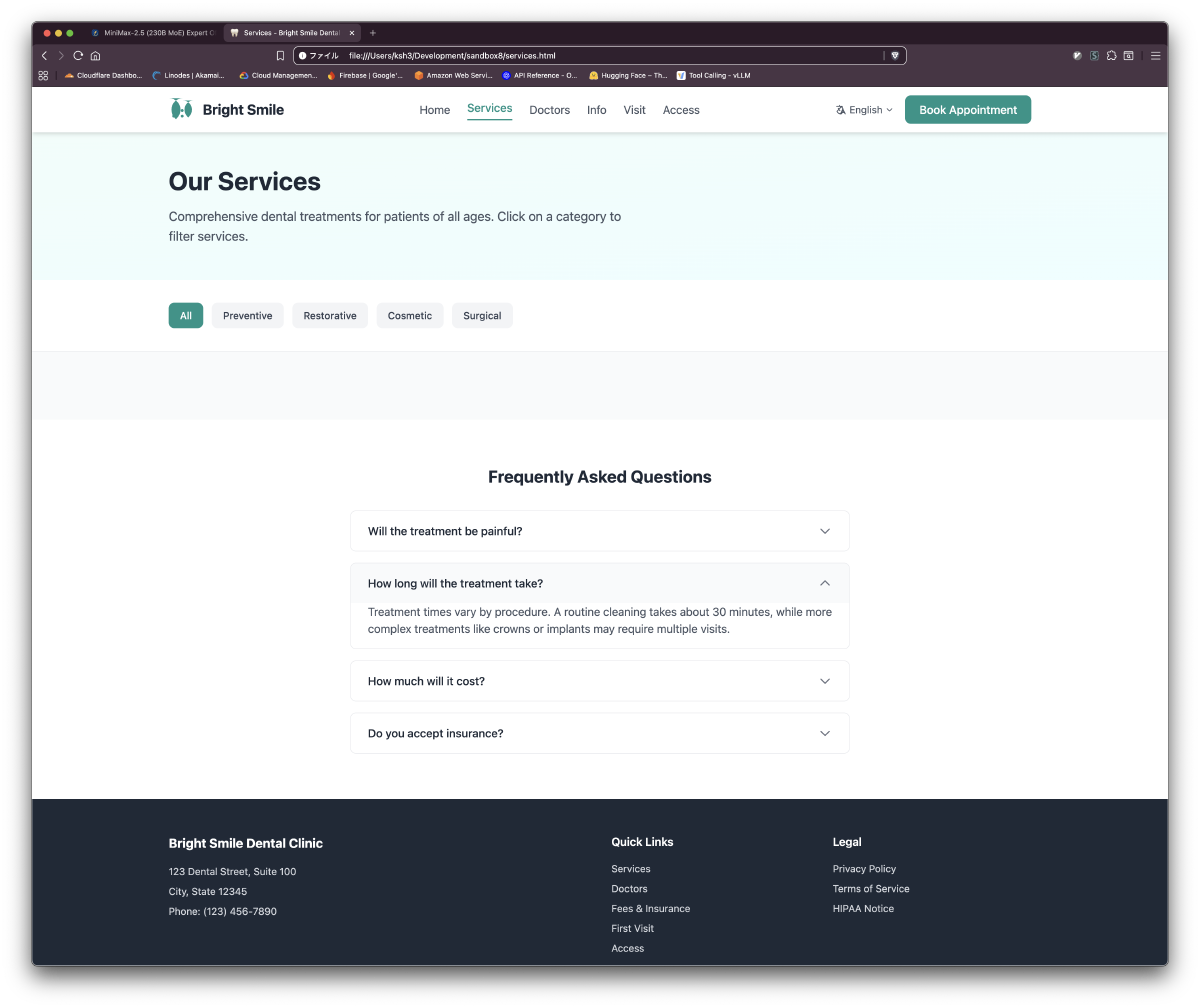1200x1008 pixels.
Task: Click the home icon in browser toolbar
Action: pyautogui.click(x=95, y=56)
